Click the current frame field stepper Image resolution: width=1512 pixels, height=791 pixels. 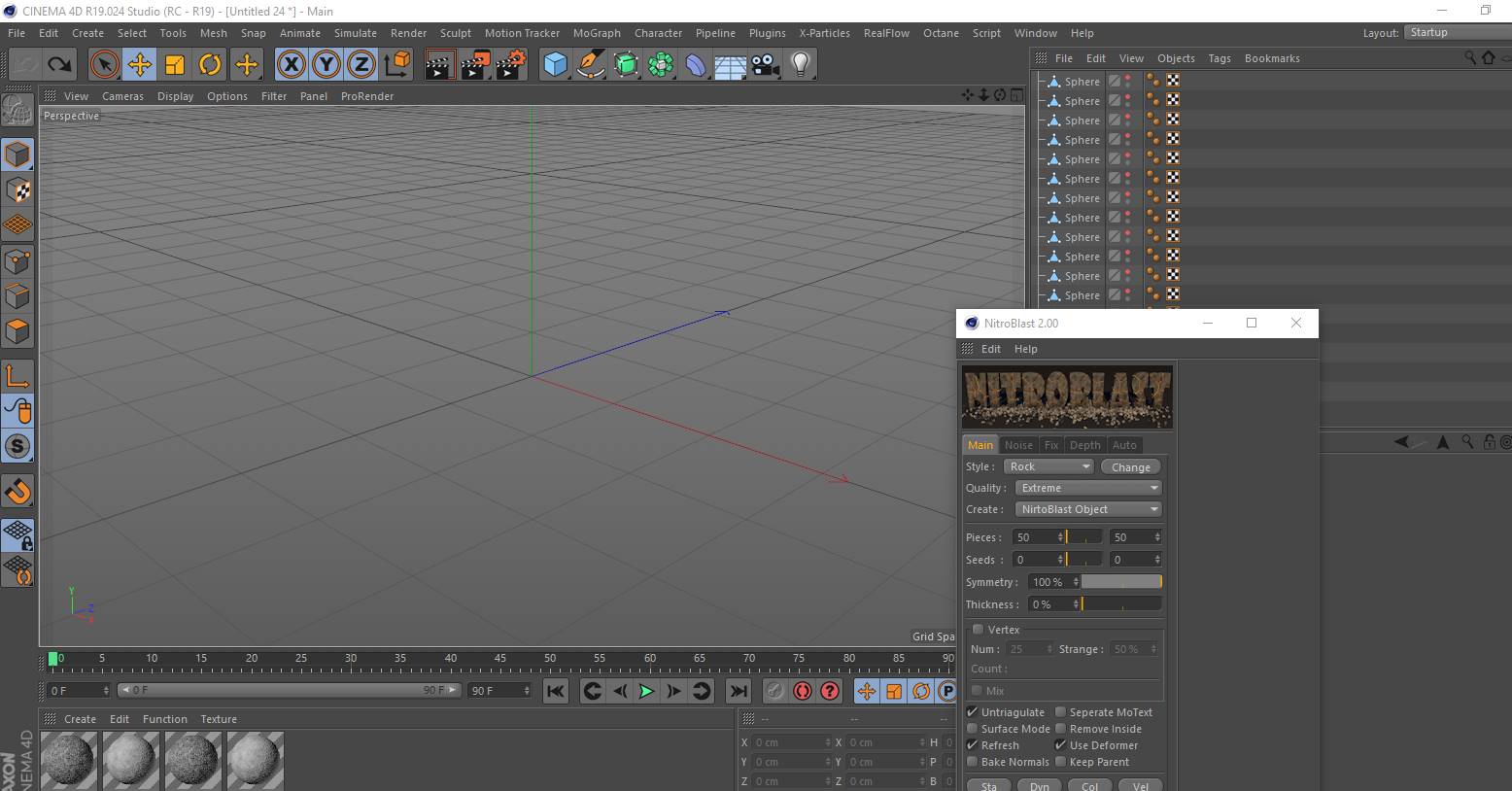105,691
